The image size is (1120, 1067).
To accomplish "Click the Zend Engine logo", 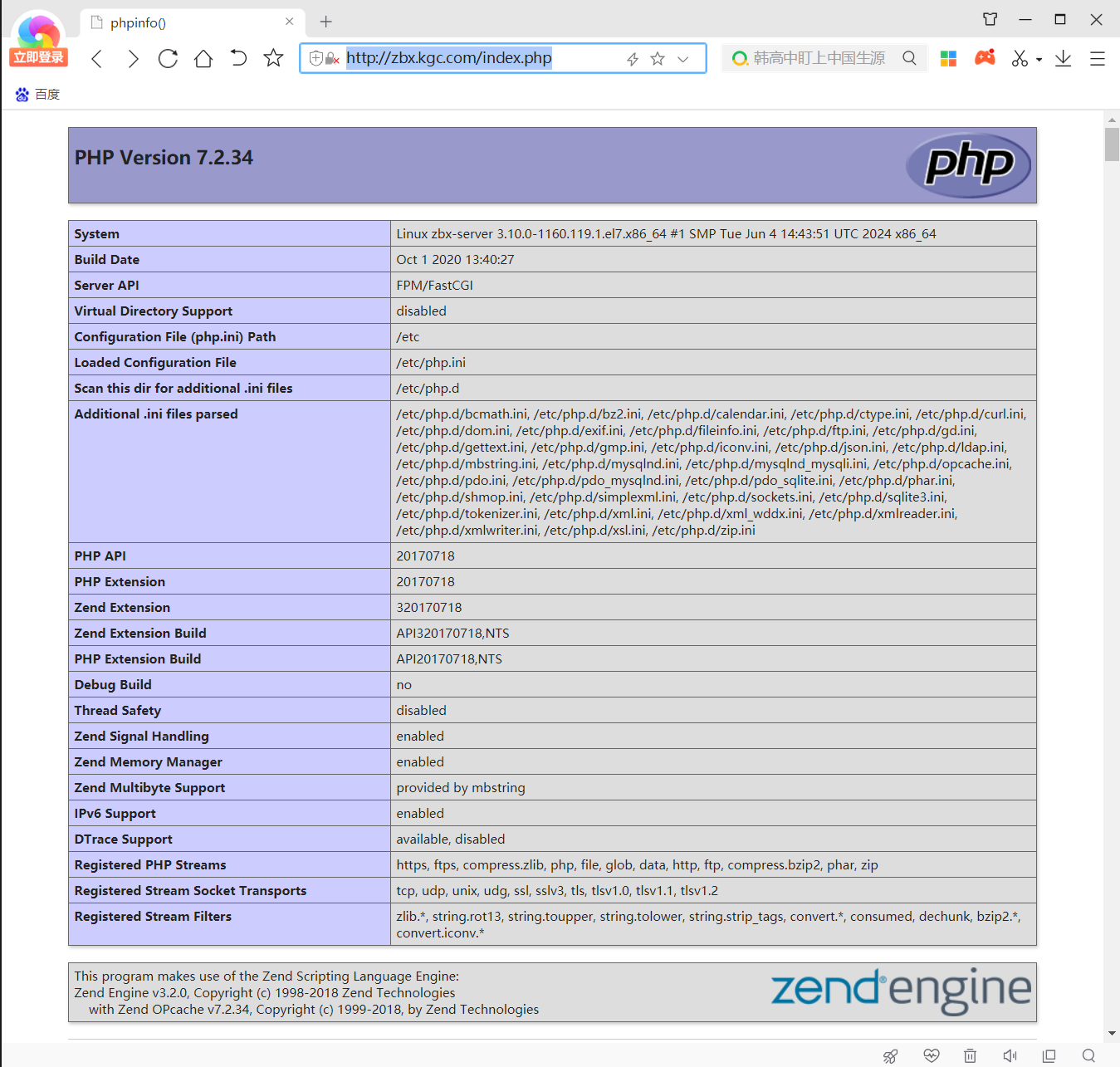I will click(x=901, y=991).
